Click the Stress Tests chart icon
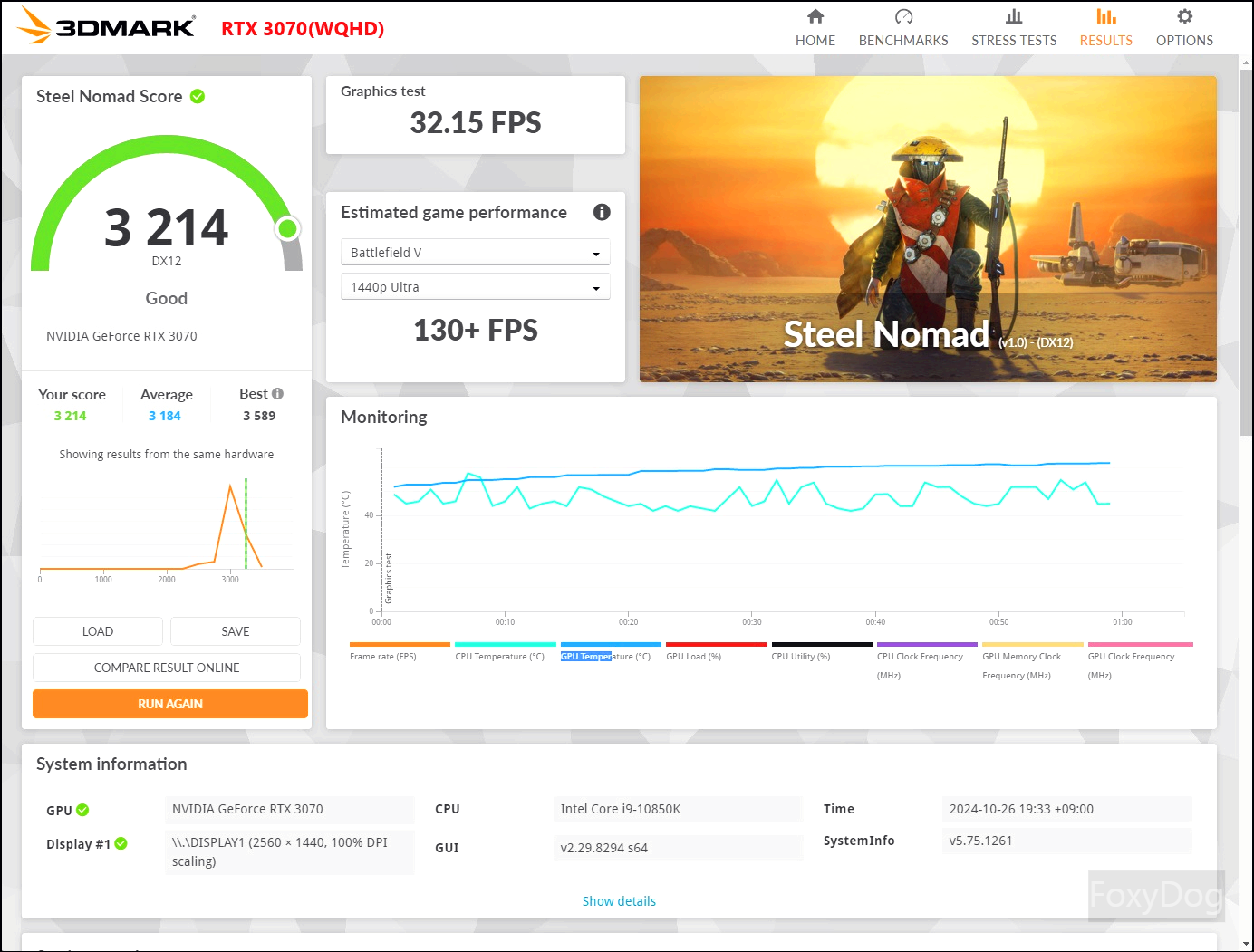The height and width of the screenshot is (952, 1254). pos(1014,16)
